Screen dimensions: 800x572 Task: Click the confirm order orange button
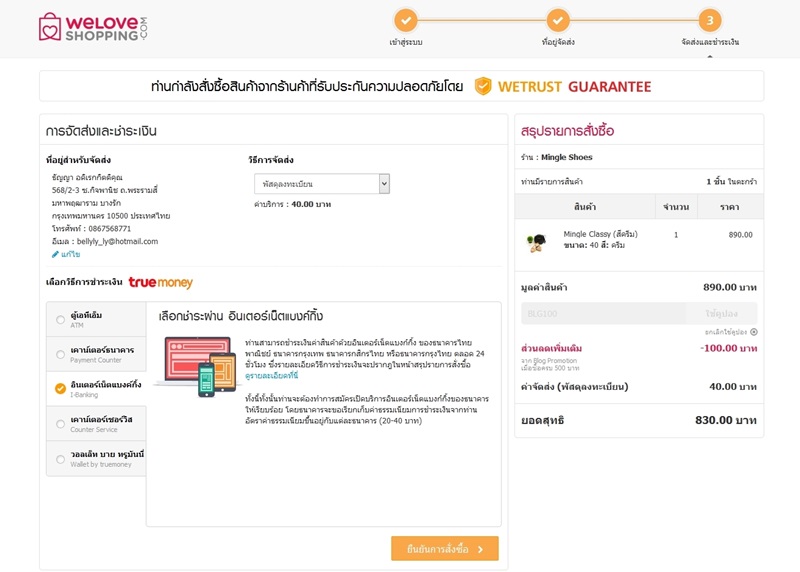[445, 549]
